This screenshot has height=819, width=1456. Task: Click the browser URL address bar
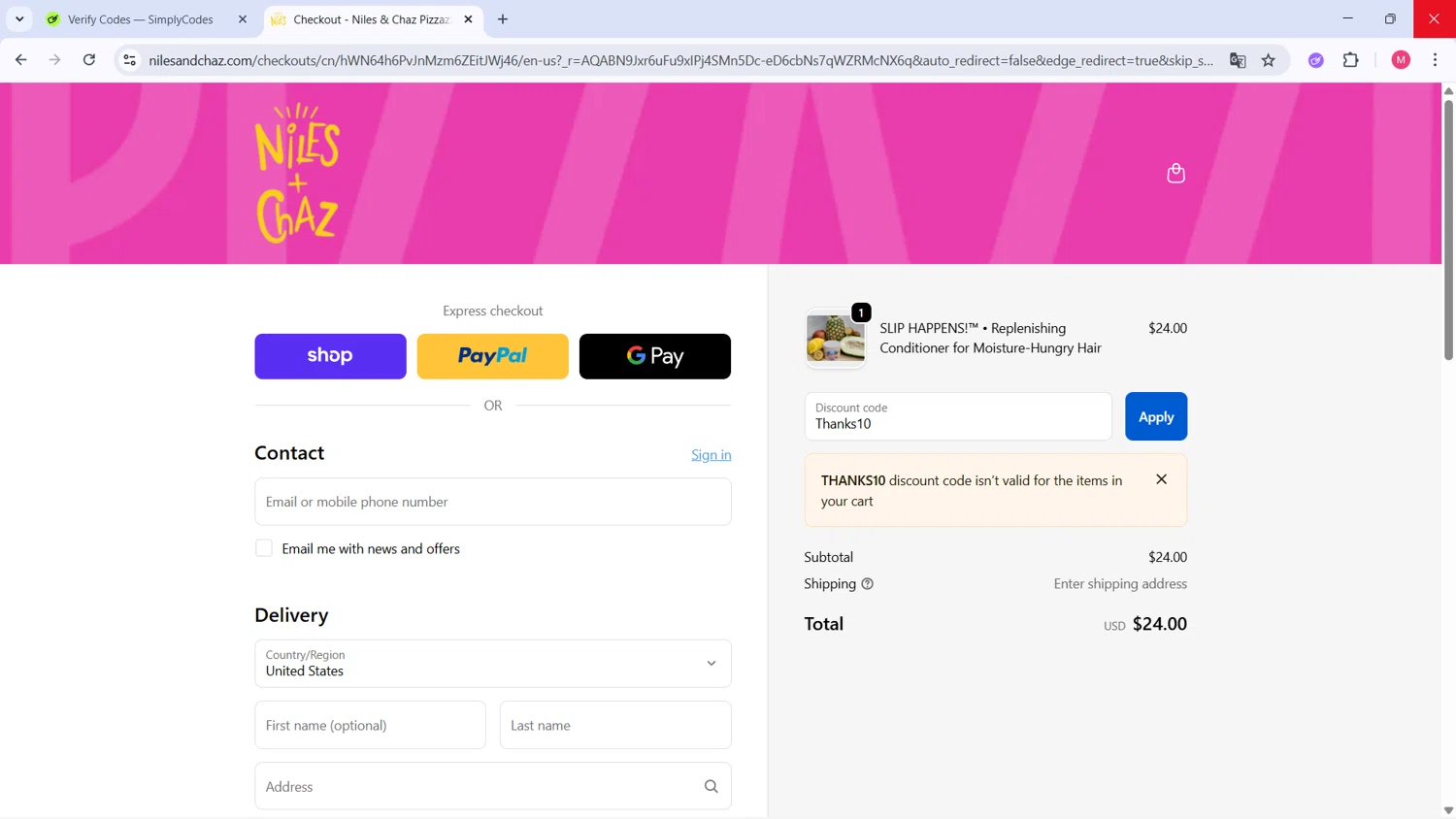[x=680, y=60]
